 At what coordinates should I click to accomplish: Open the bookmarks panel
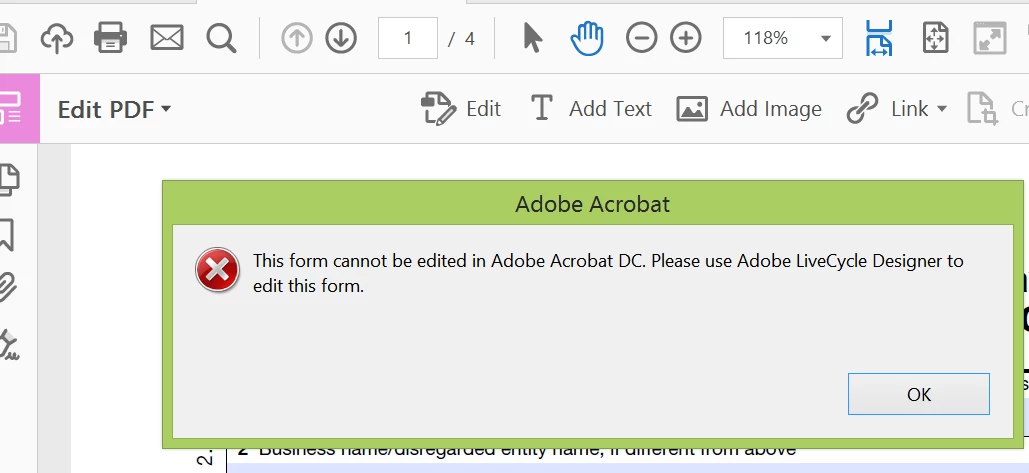pos(7,235)
